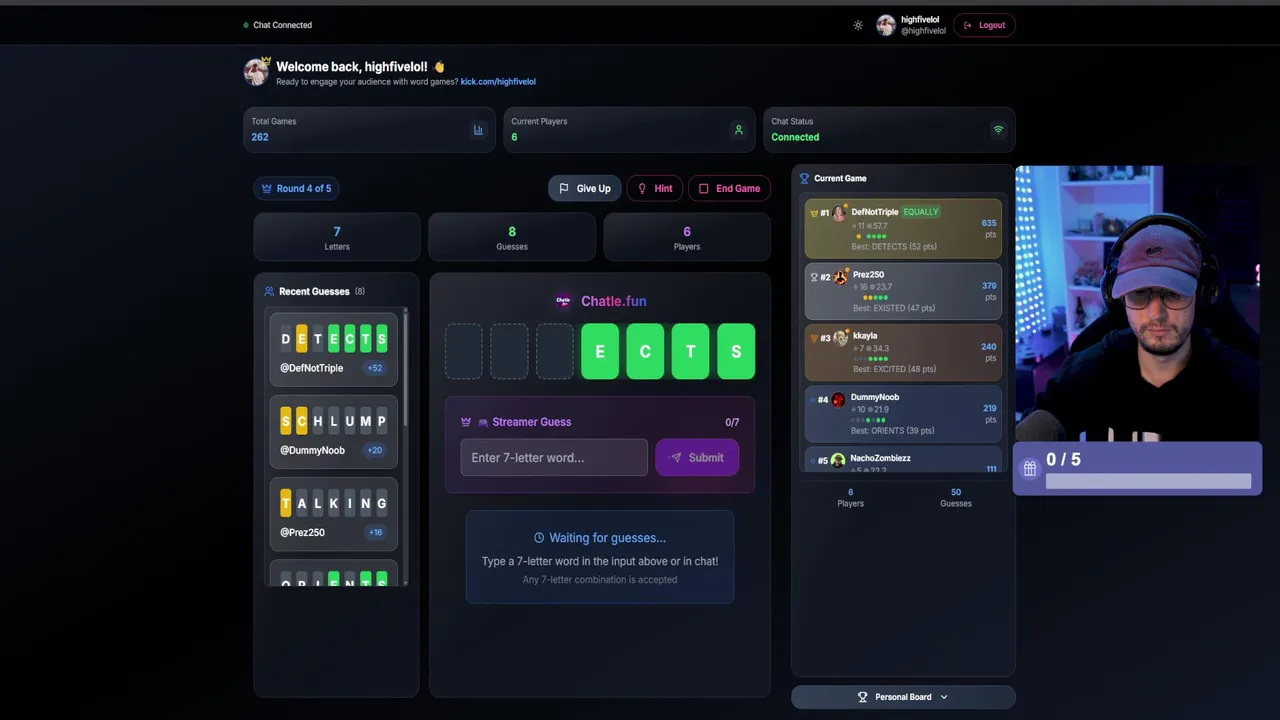Expand the Personal Board dropdown
The image size is (1280, 720).
(903, 697)
